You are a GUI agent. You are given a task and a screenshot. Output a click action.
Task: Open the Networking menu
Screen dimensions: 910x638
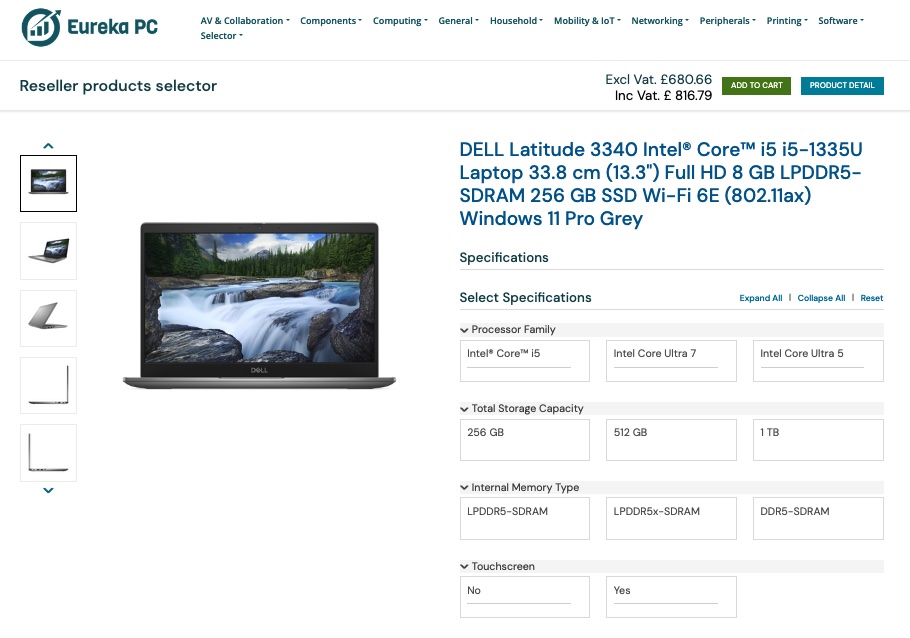(660, 21)
